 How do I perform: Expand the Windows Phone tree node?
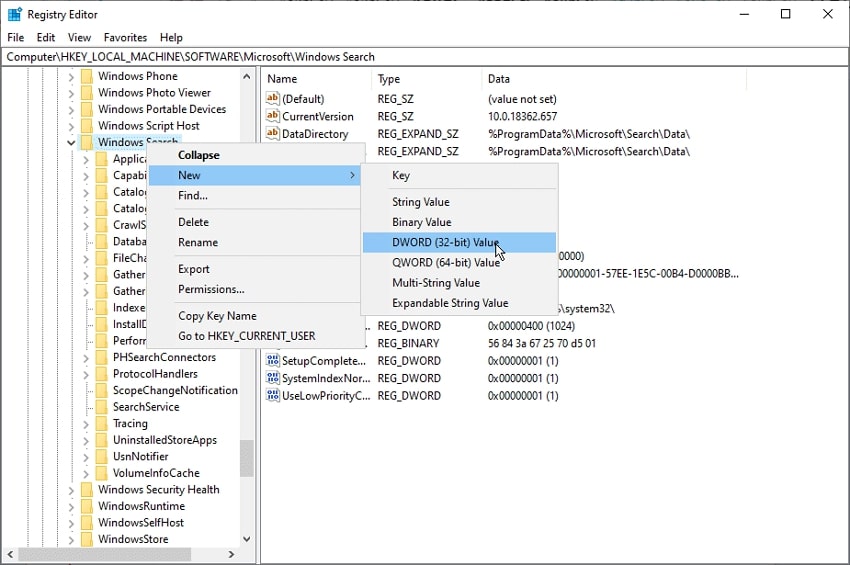click(x=71, y=77)
